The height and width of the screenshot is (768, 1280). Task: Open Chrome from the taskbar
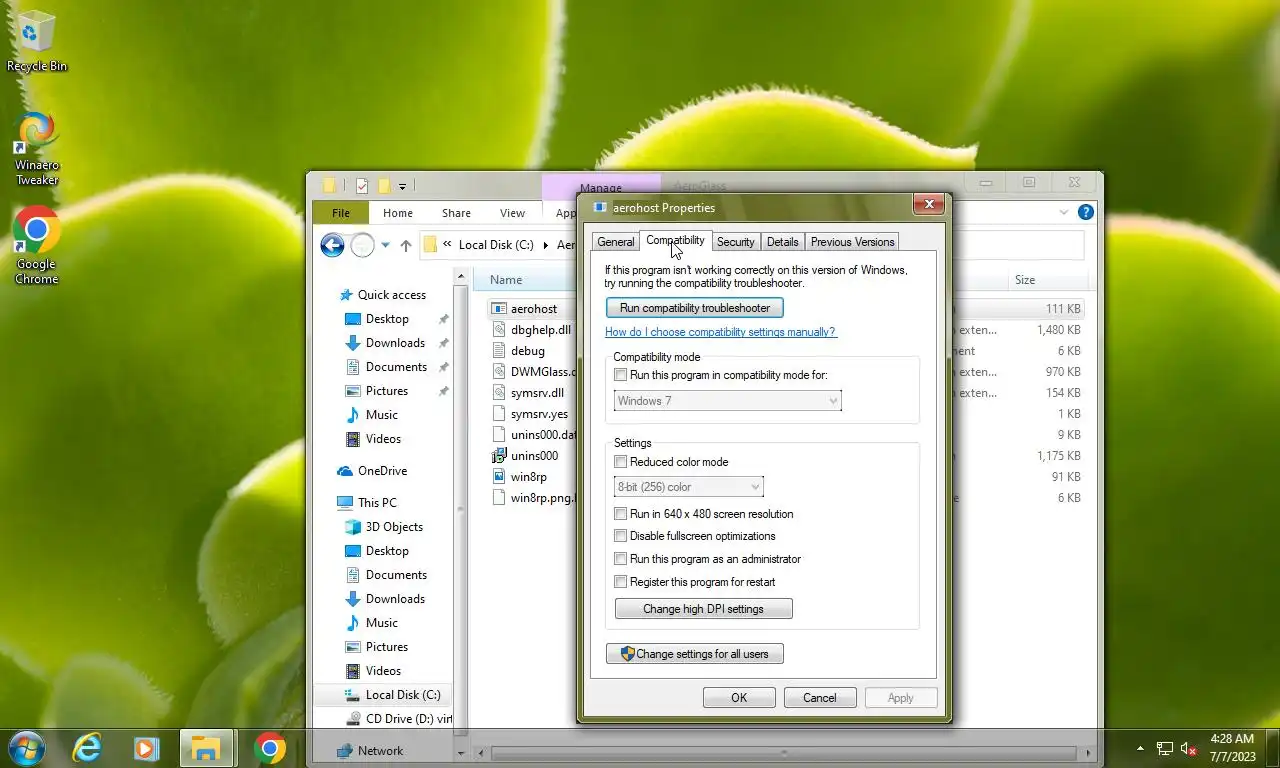coord(269,748)
